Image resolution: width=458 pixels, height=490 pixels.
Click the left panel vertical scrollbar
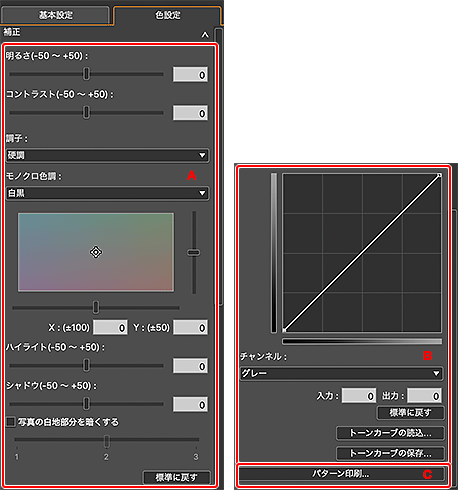tap(219, 167)
